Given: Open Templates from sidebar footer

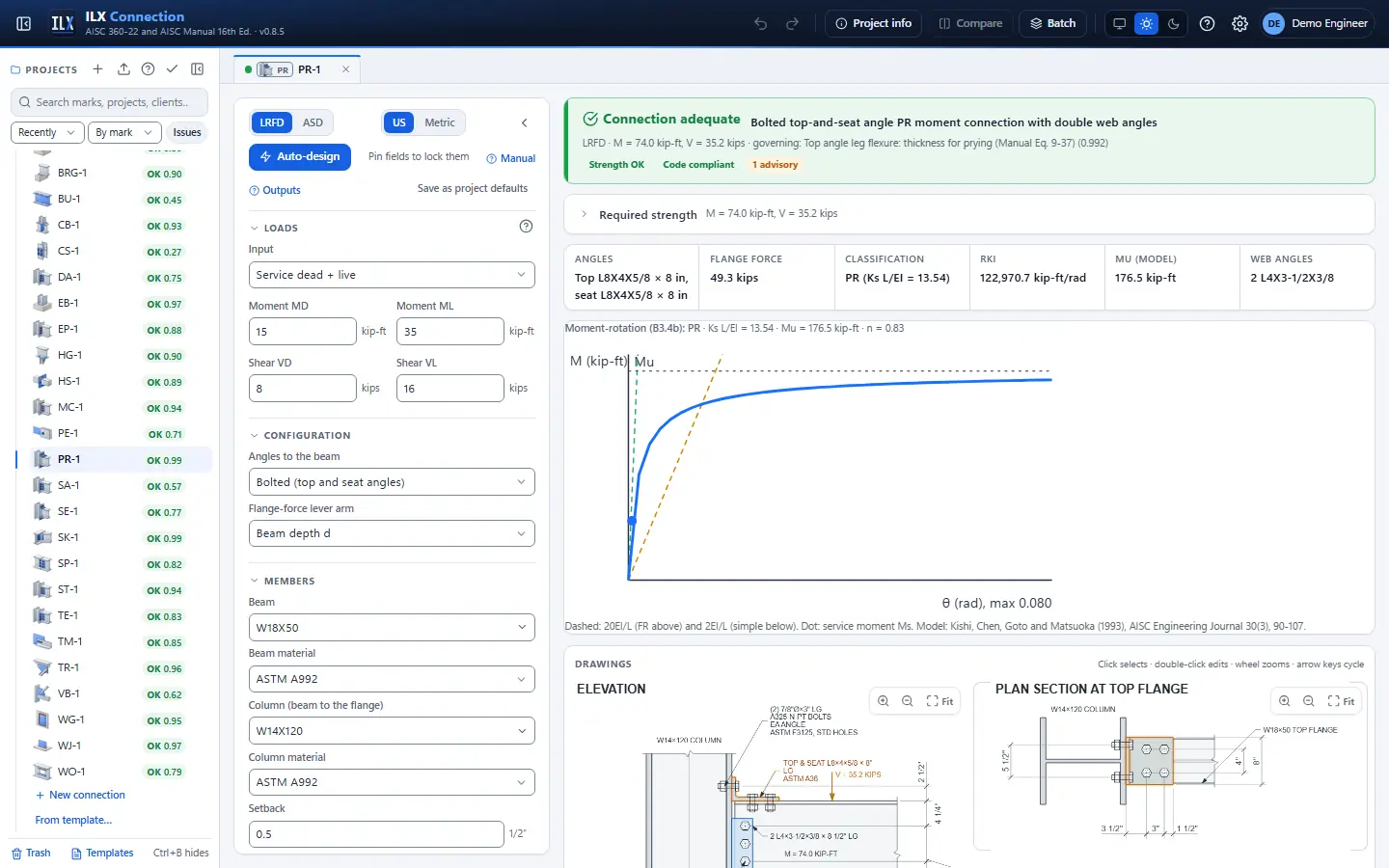Looking at the screenshot, I should [102, 853].
